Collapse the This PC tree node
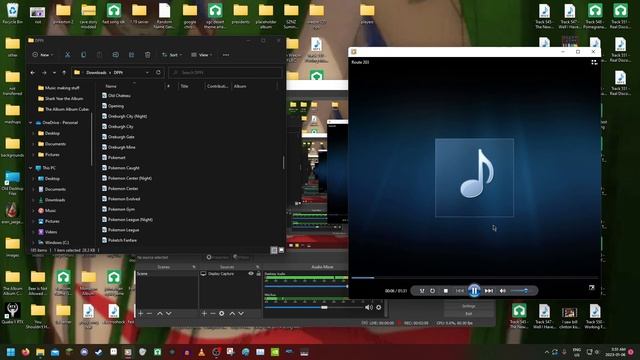This screenshot has height=360, width=640. 31,168
